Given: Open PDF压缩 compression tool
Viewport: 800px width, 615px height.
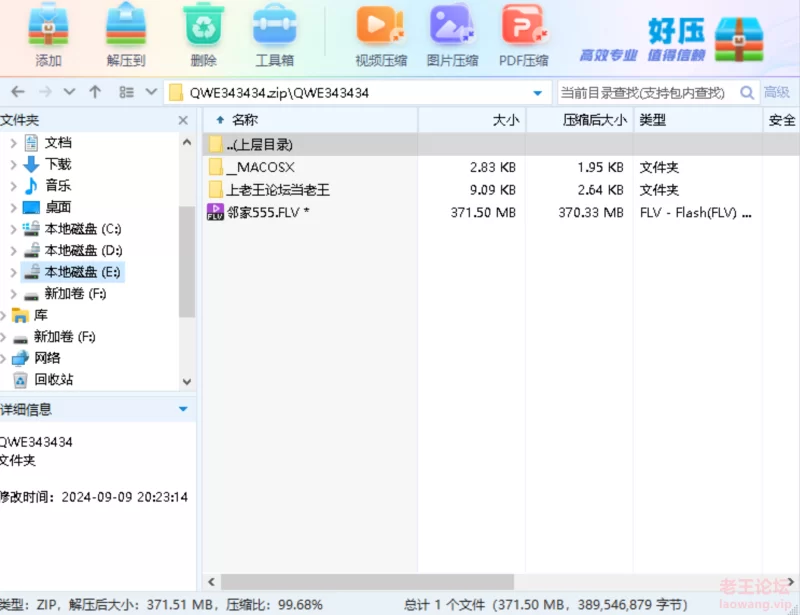Looking at the screenshot, I should 524,29.
